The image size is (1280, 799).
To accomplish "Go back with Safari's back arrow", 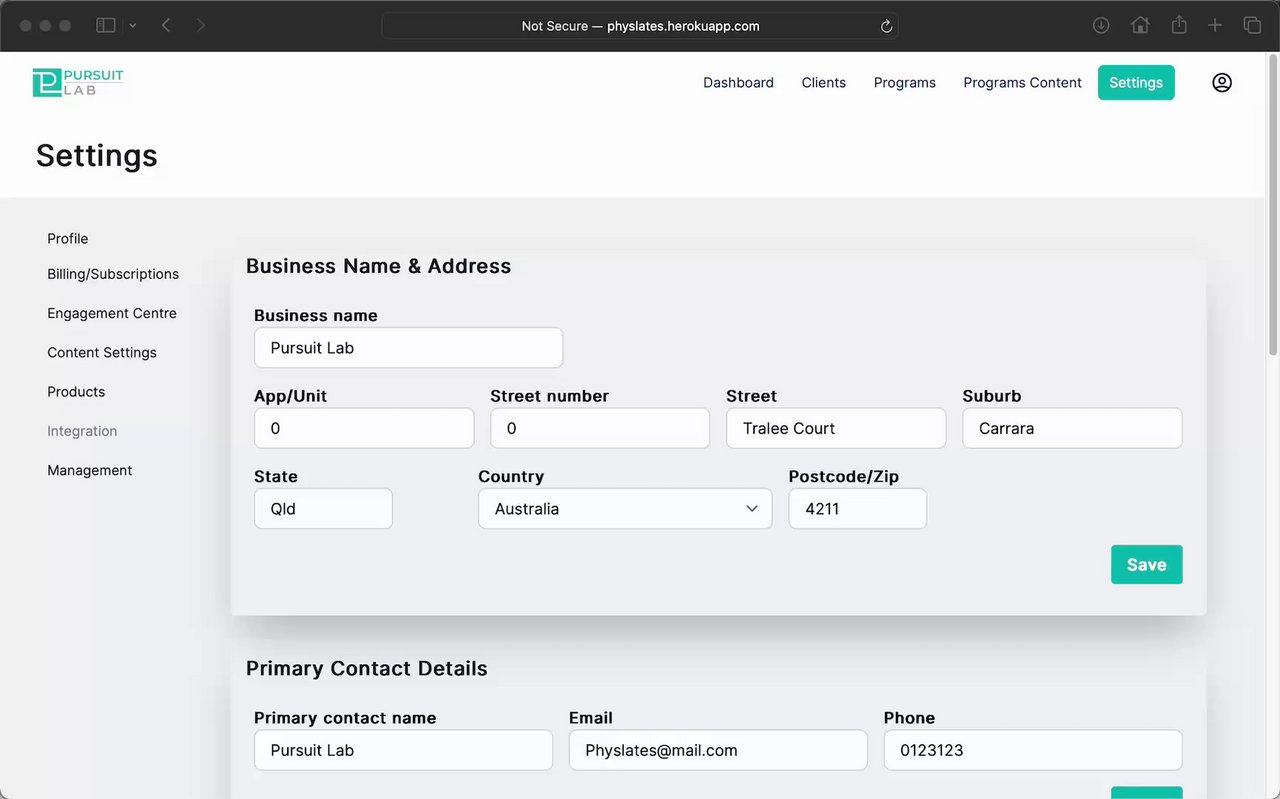I will tap(166, 26).
